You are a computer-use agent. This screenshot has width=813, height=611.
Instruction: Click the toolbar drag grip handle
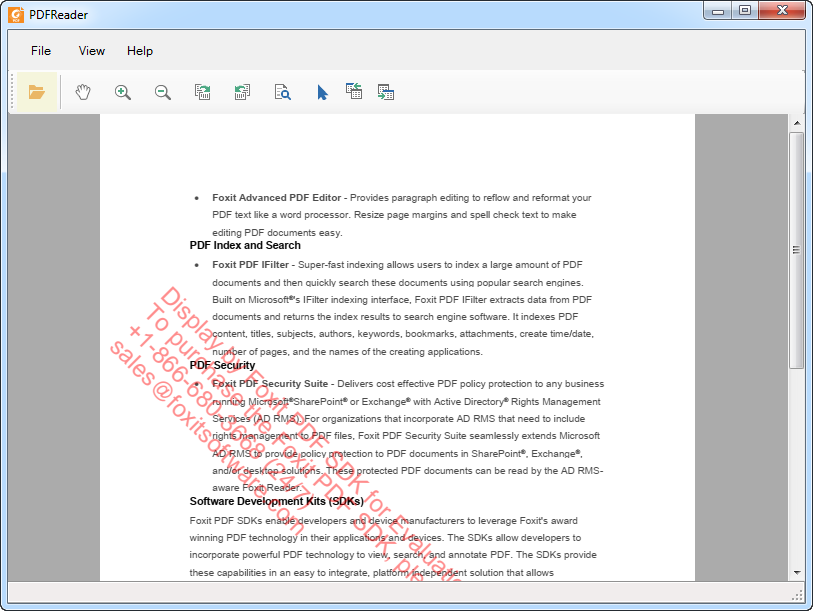pos(12,92)
